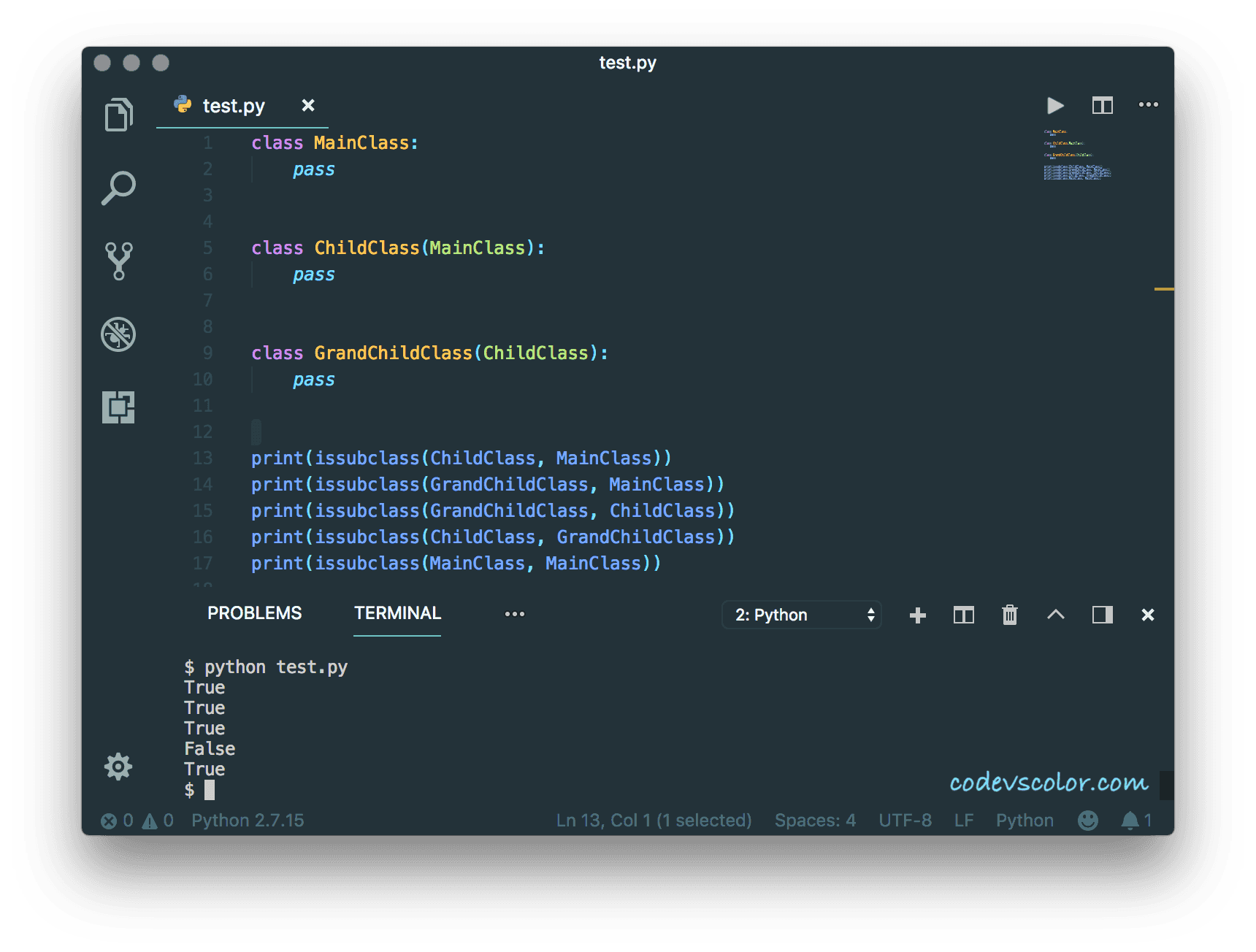Screen dimensions: 1256x952
Task: Click the macOS window minimize button
Action: pyautogui.click(x=131, y=63)
